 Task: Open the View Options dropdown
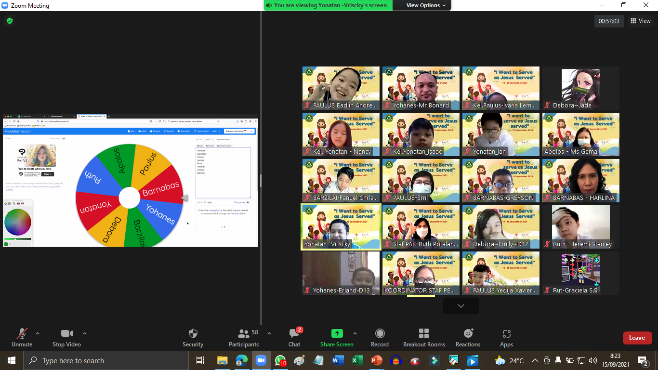pyautogui.click(x=426, y=5)
